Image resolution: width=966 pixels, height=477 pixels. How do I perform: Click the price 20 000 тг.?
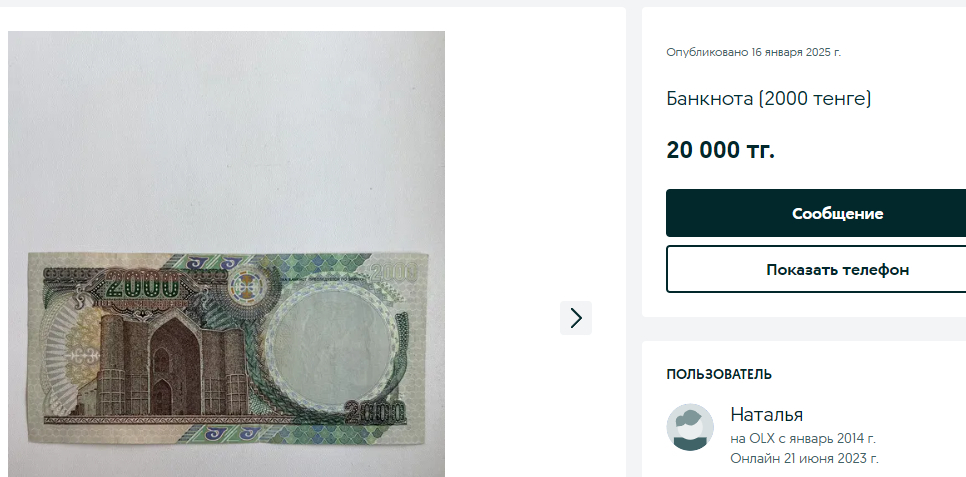720,150
